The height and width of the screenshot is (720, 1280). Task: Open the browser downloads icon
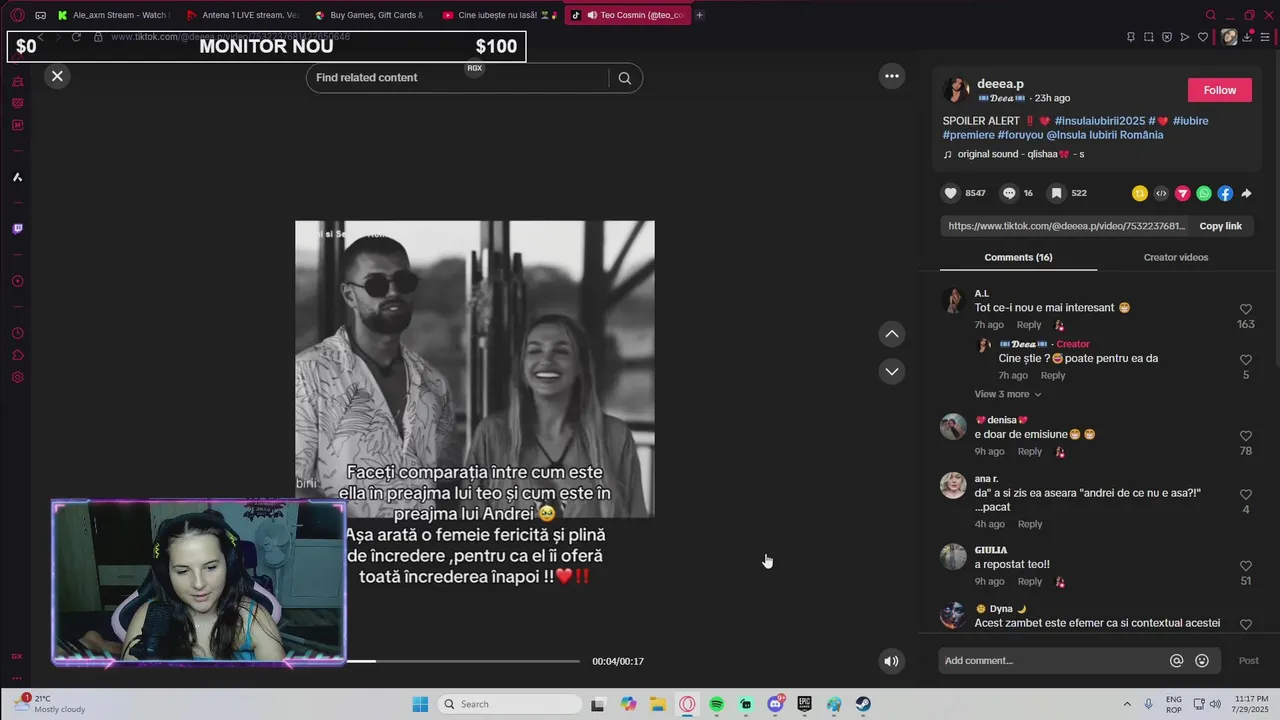[x=1249, y=37]
